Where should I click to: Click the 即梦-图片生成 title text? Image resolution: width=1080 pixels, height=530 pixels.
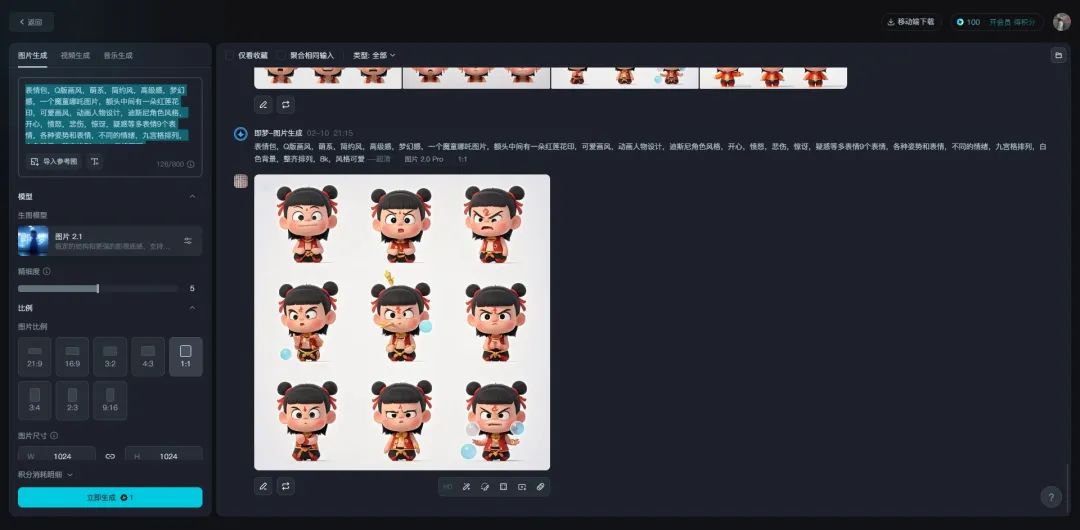pos(278,133)
